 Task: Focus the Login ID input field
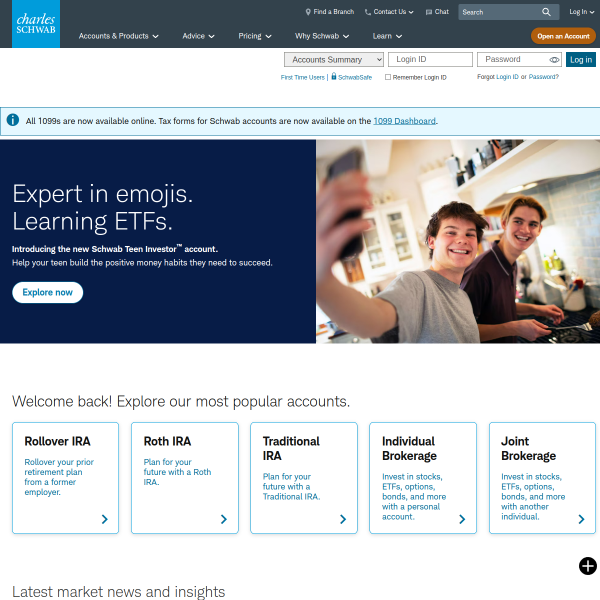click(430, 60)
